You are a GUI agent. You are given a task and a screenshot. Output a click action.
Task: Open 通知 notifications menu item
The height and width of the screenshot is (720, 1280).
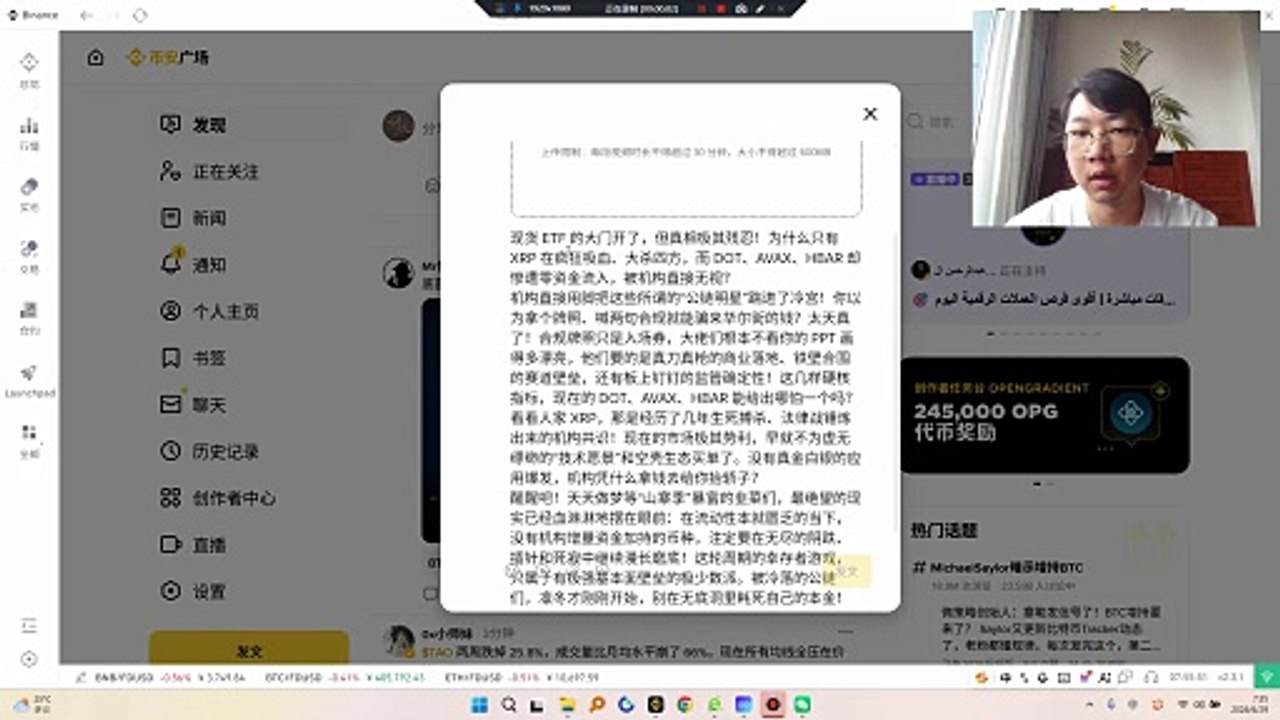pyautogui.click(x=250, y=265)
